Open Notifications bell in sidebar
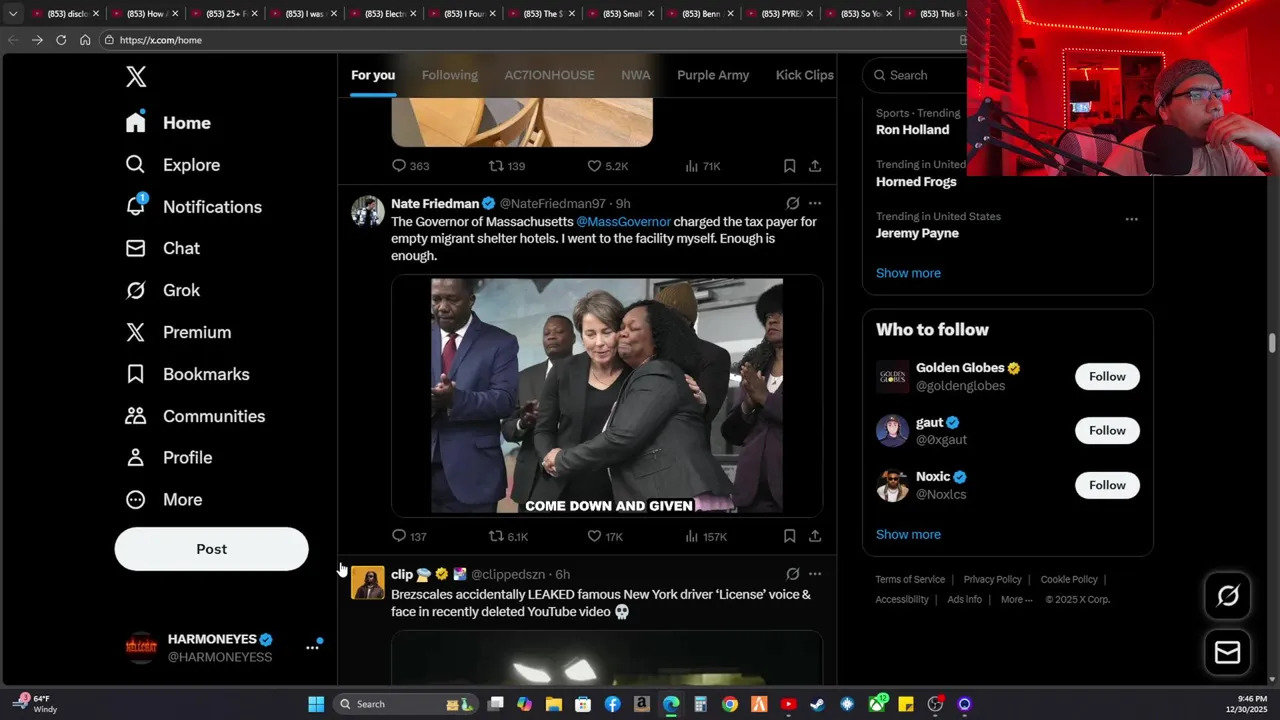Viewport: 1280px width, 720px height. point(193,207)
